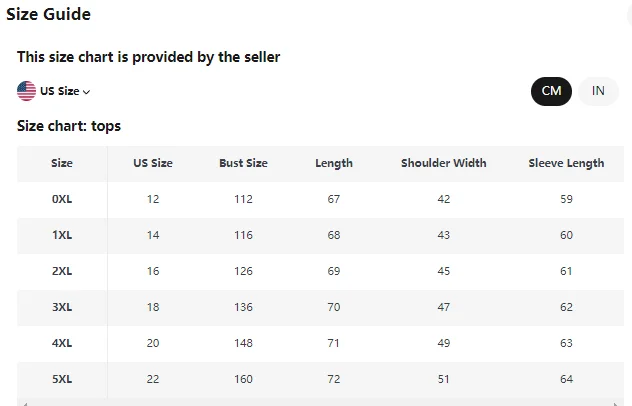Select the Sleeve Length column header

[x=566, y=163]
